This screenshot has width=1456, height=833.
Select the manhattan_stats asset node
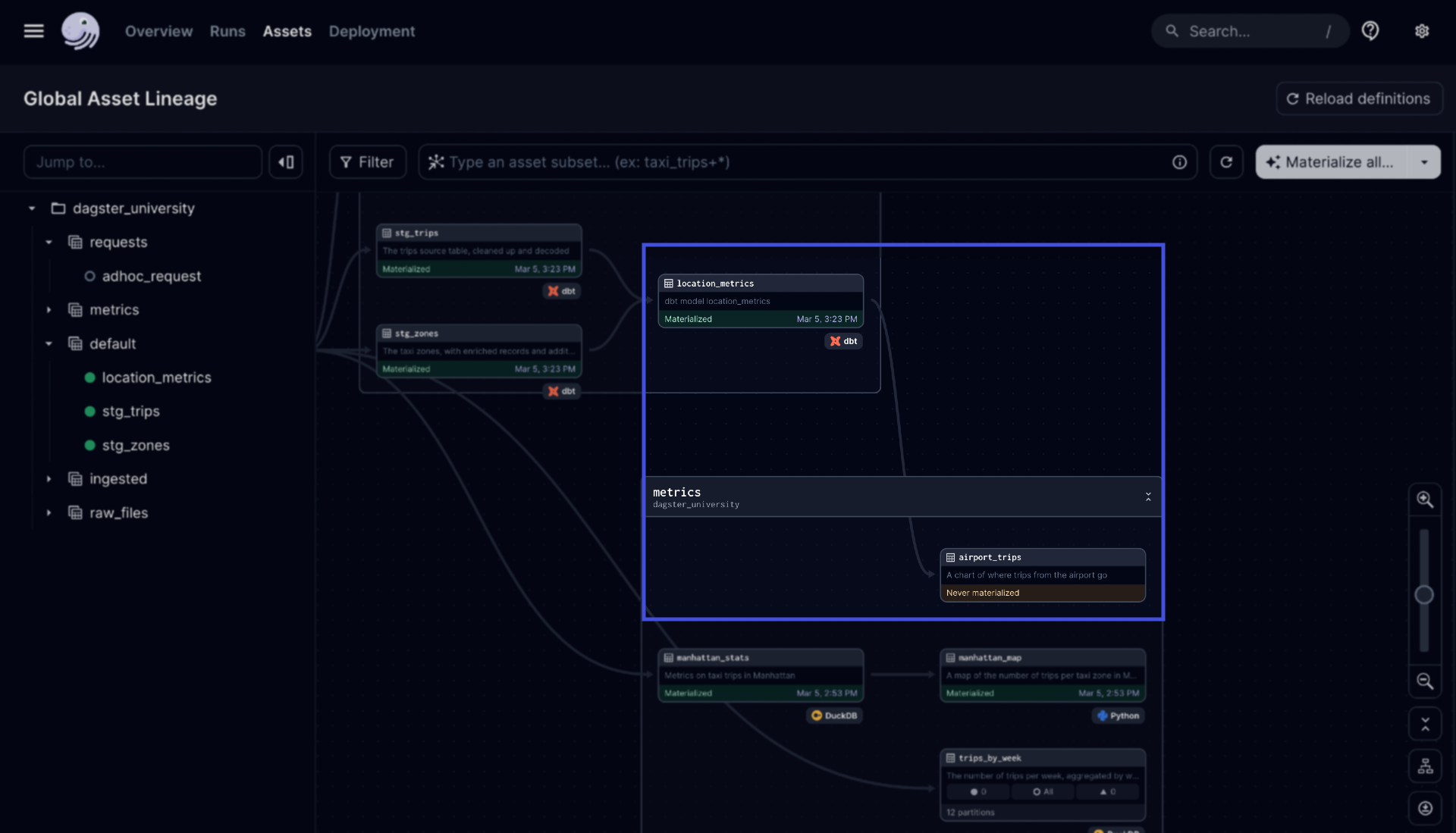(761, 675)
